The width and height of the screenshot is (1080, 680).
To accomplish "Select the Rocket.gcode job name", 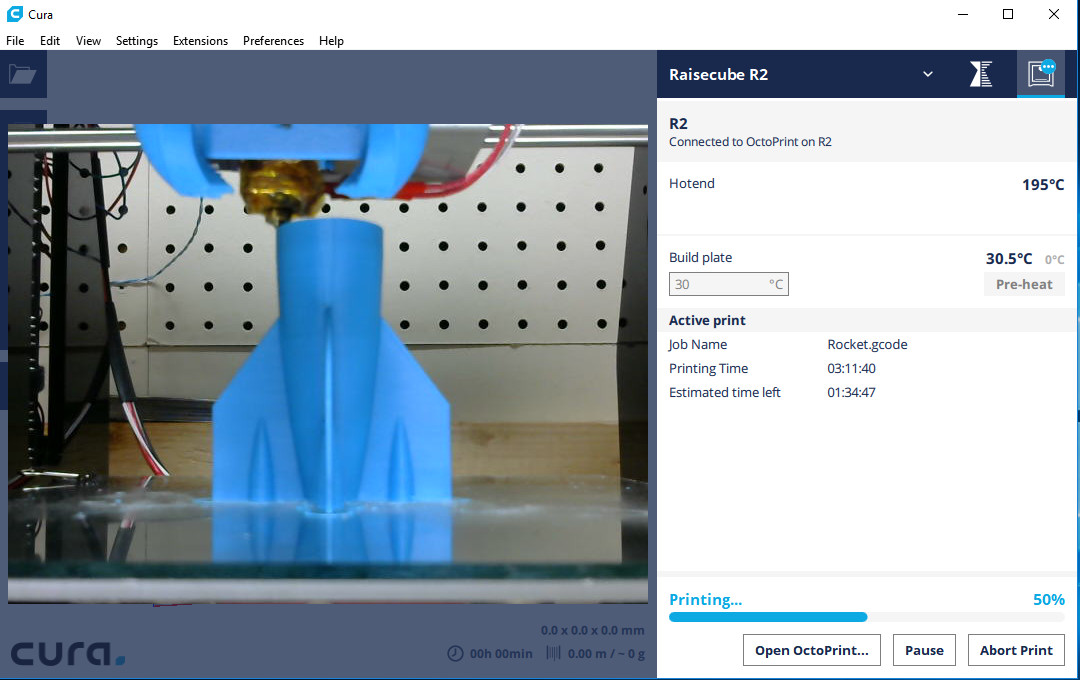I will pyautogui.click(x=867, y=344).
